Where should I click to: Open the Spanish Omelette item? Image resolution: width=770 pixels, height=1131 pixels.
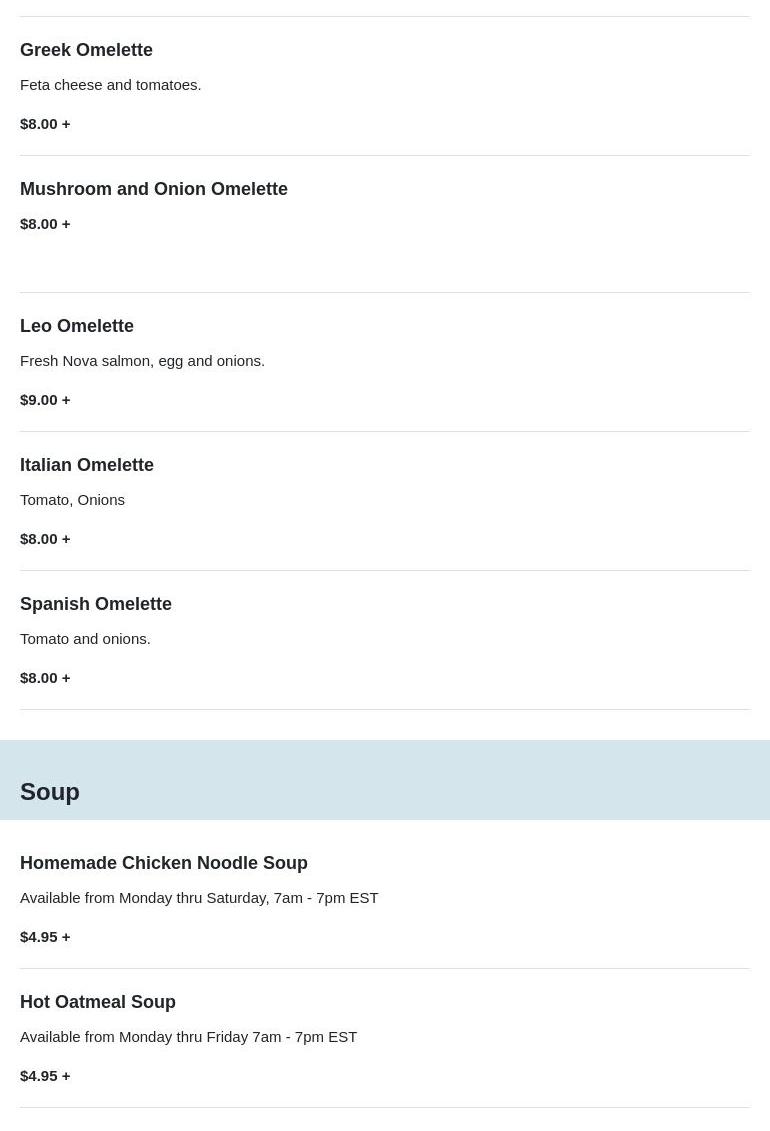coord(96,604)
